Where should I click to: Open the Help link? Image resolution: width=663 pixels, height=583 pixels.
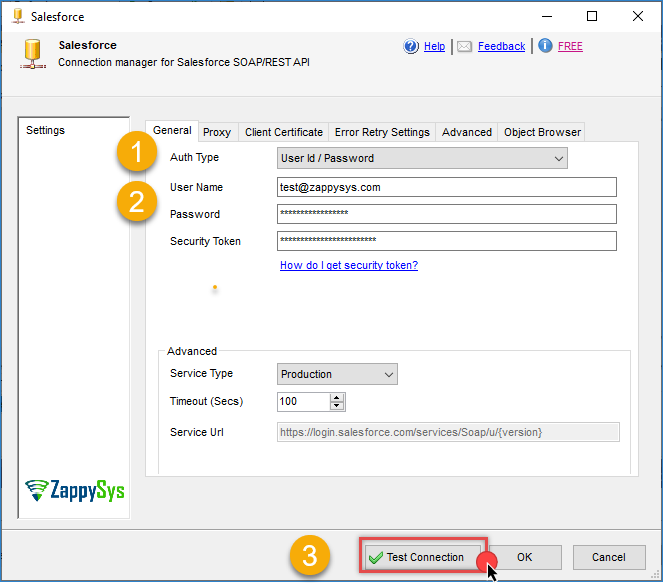(x=434, y=46)
